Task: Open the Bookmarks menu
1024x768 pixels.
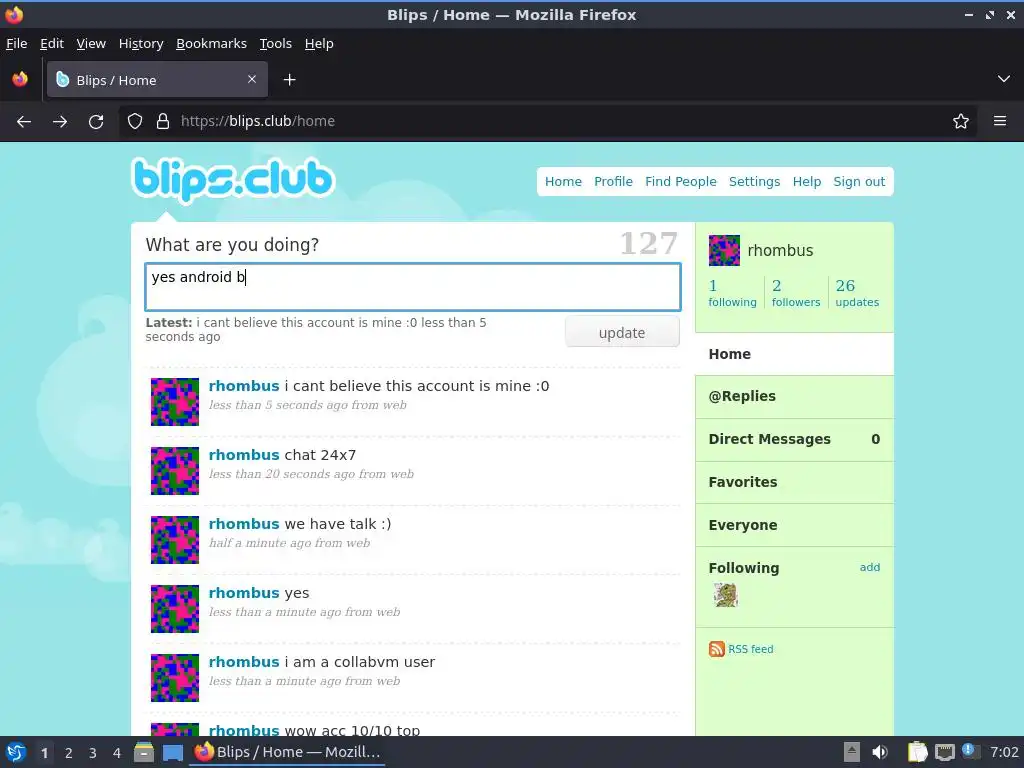Action: tap(212, 44)
